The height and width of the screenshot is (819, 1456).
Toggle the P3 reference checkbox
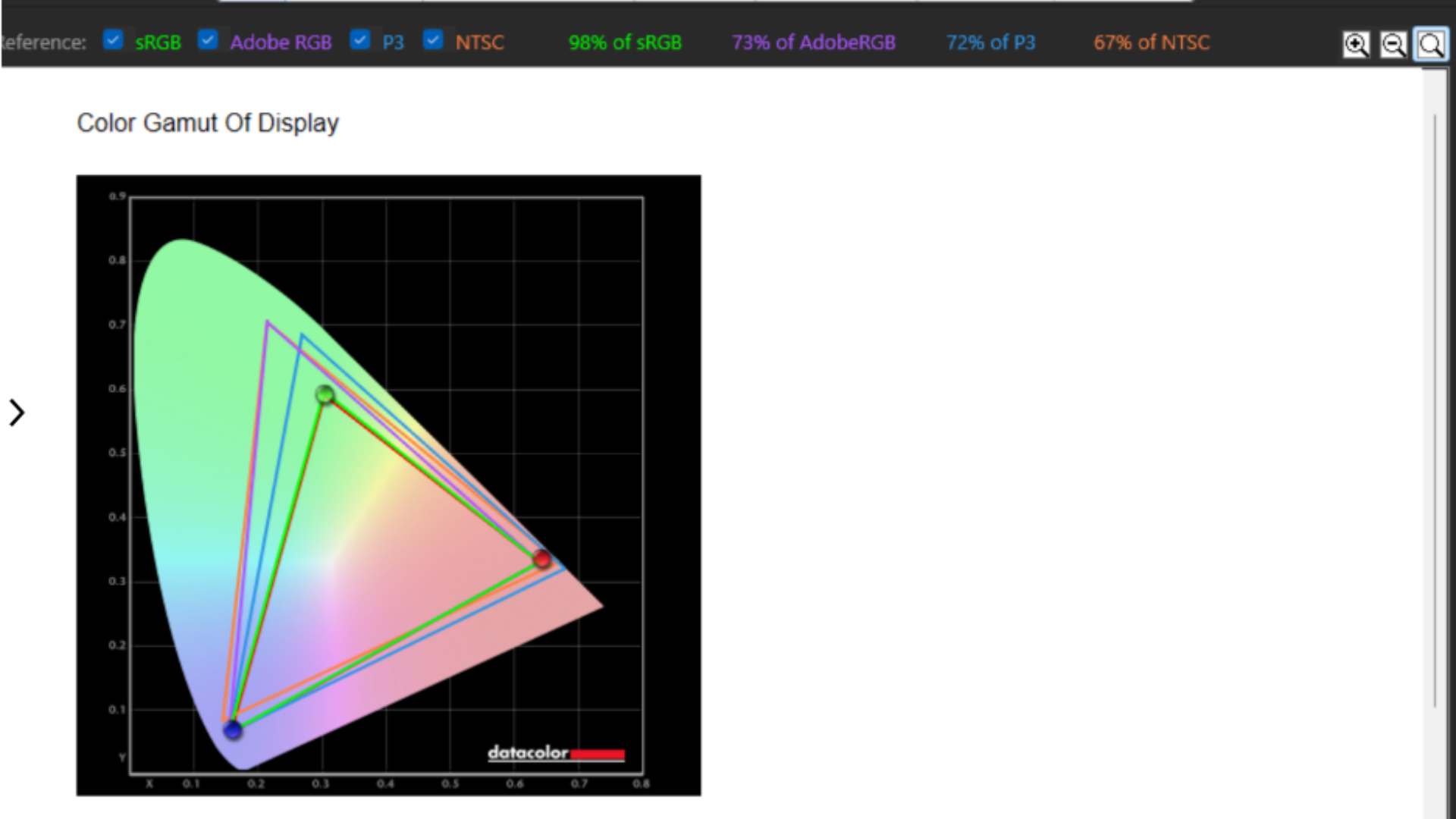(360, 39)
